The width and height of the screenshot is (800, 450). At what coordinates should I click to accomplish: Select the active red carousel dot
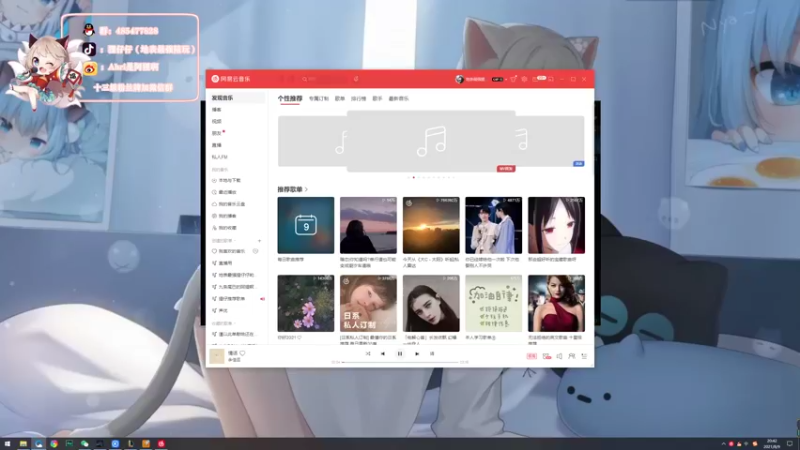(413, 178)
